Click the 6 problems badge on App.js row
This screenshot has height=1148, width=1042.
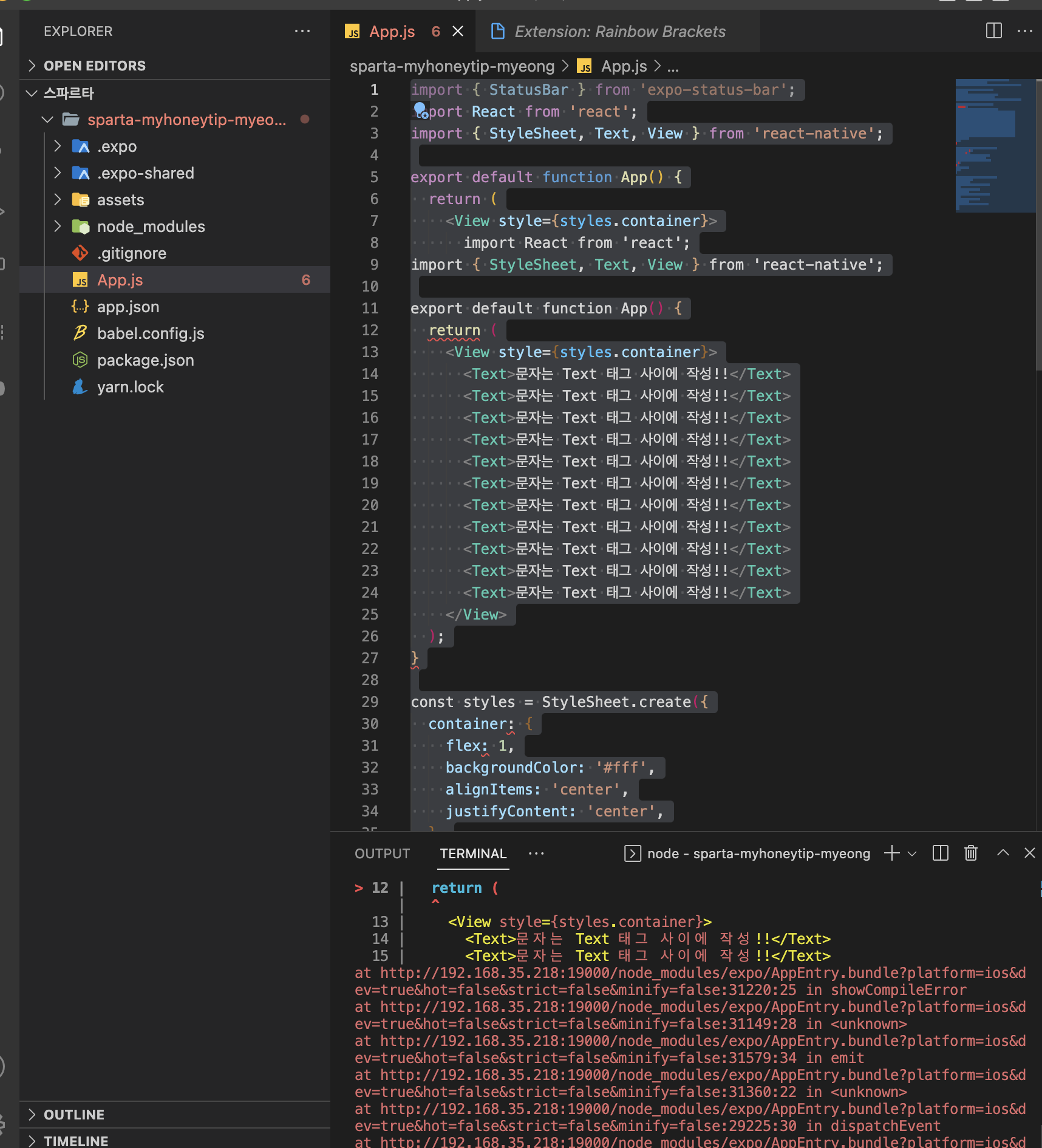pos(305,280)
